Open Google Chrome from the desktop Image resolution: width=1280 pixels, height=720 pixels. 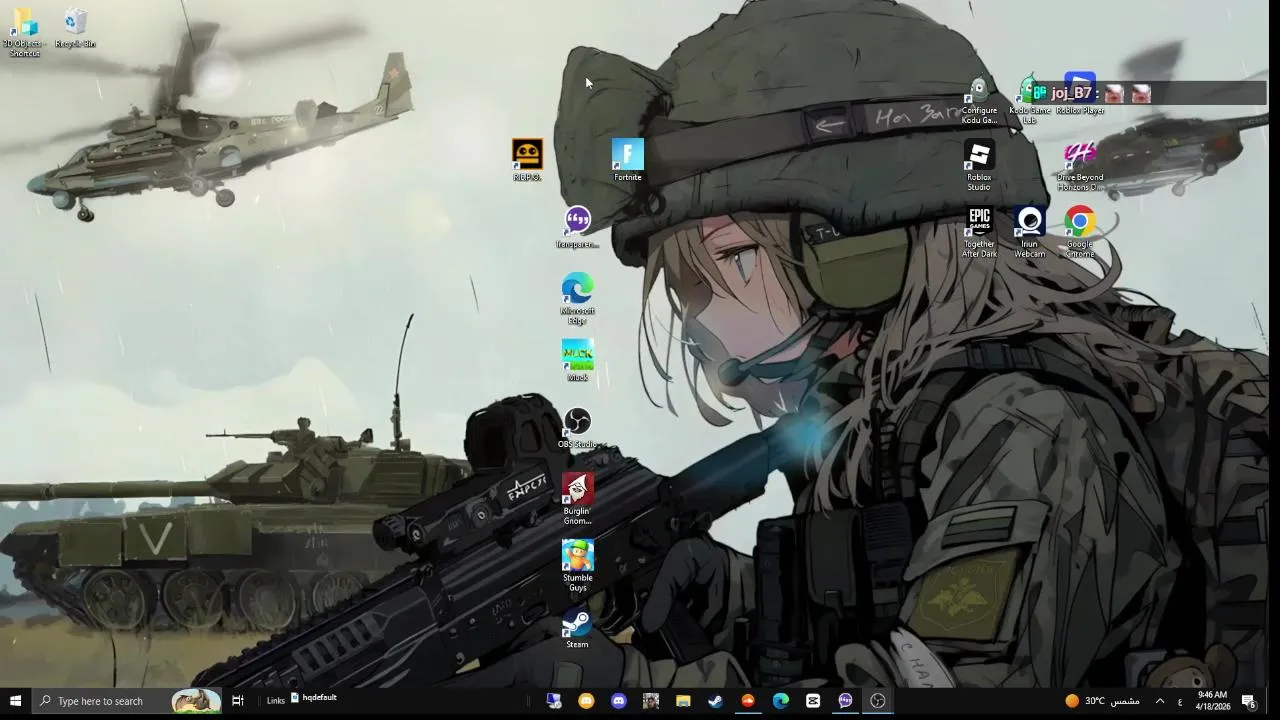[1080, 233]
